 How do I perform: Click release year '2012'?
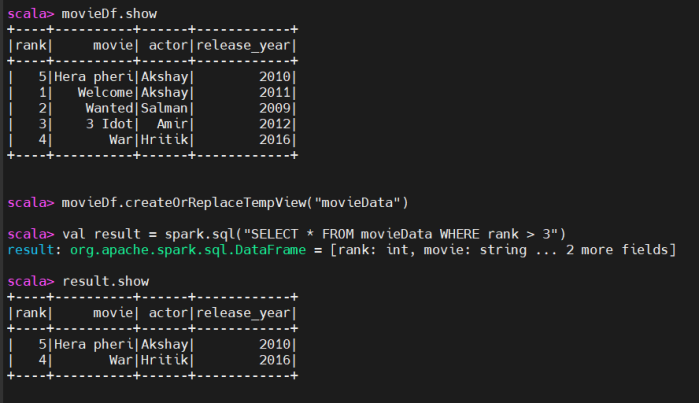pos(275,124)
